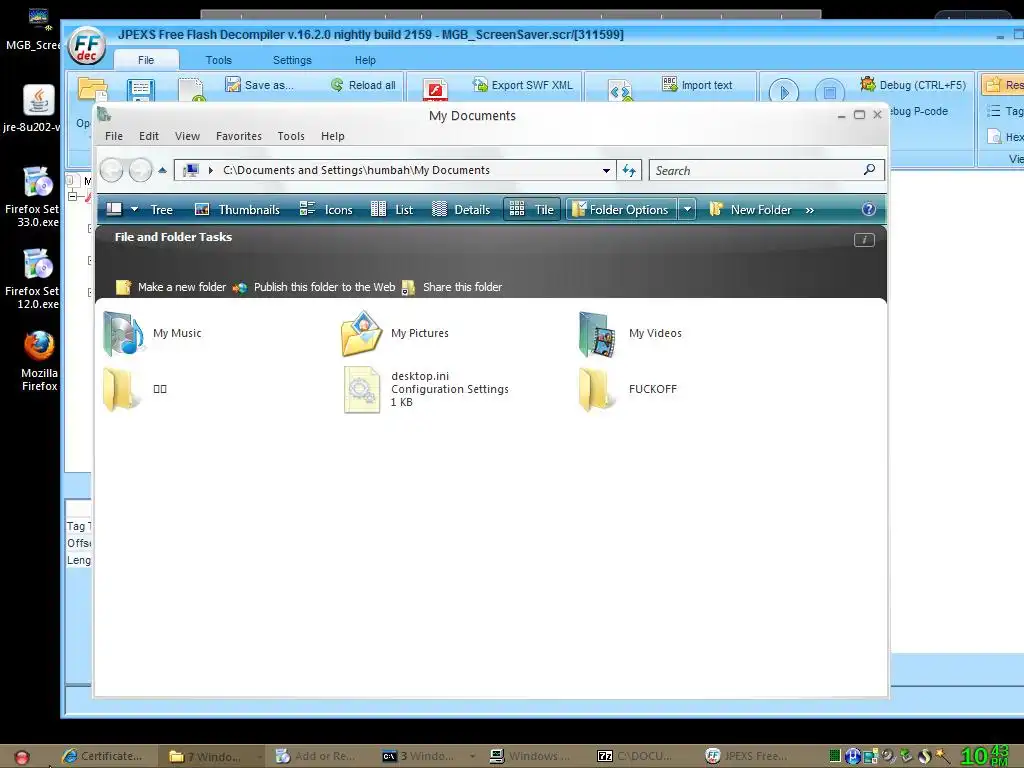
Task: Expand the toolbar overflow chevron
Action: (x=810, y=210)
